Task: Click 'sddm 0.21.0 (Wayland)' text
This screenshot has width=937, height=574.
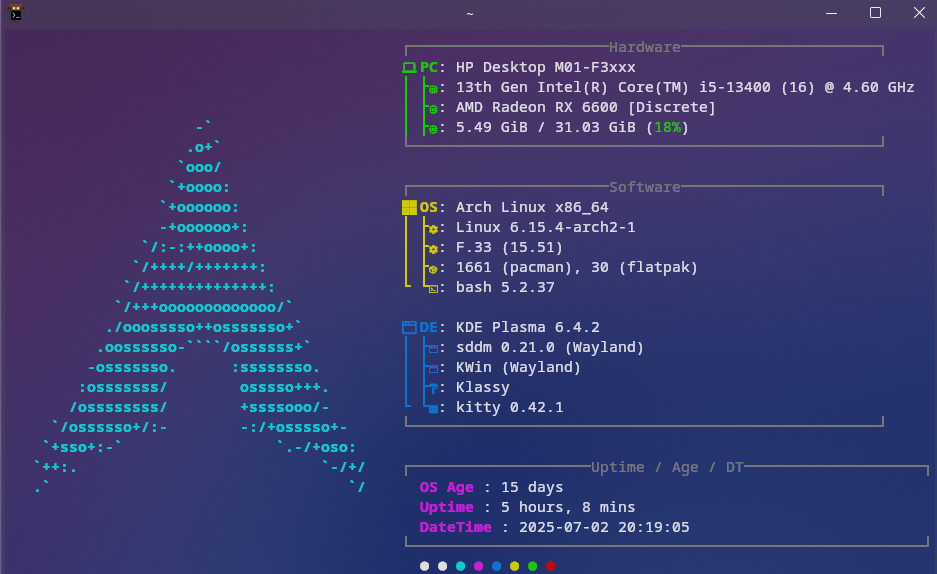Action: [550, 348]
